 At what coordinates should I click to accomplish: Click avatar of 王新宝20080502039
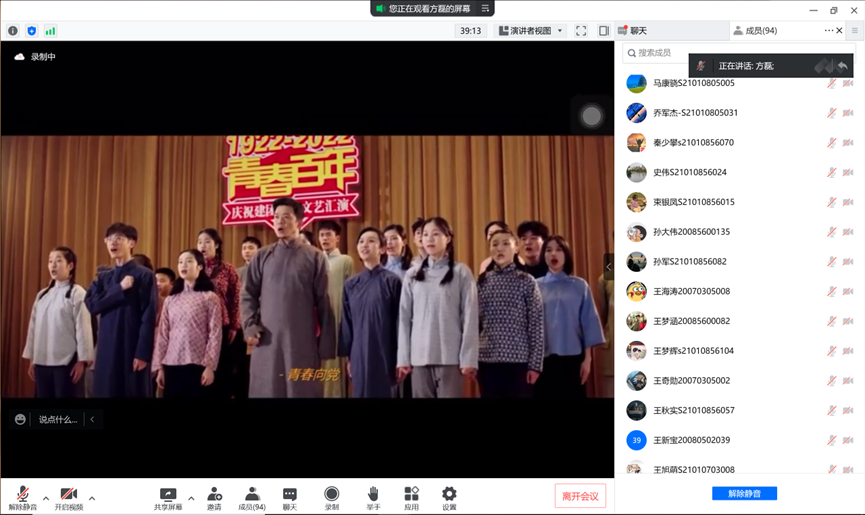(636, 440)
